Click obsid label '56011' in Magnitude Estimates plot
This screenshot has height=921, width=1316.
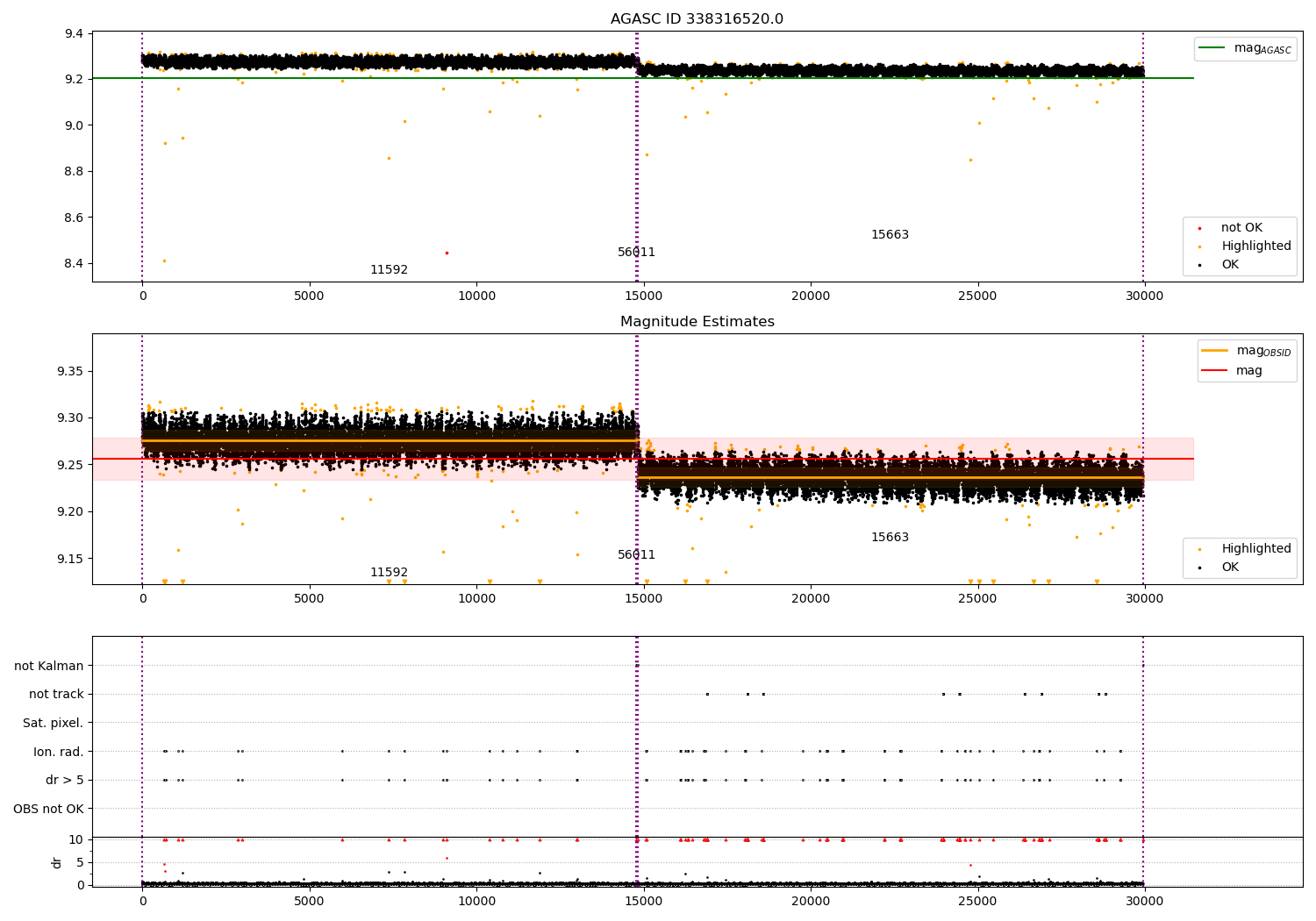click(636, 555)
